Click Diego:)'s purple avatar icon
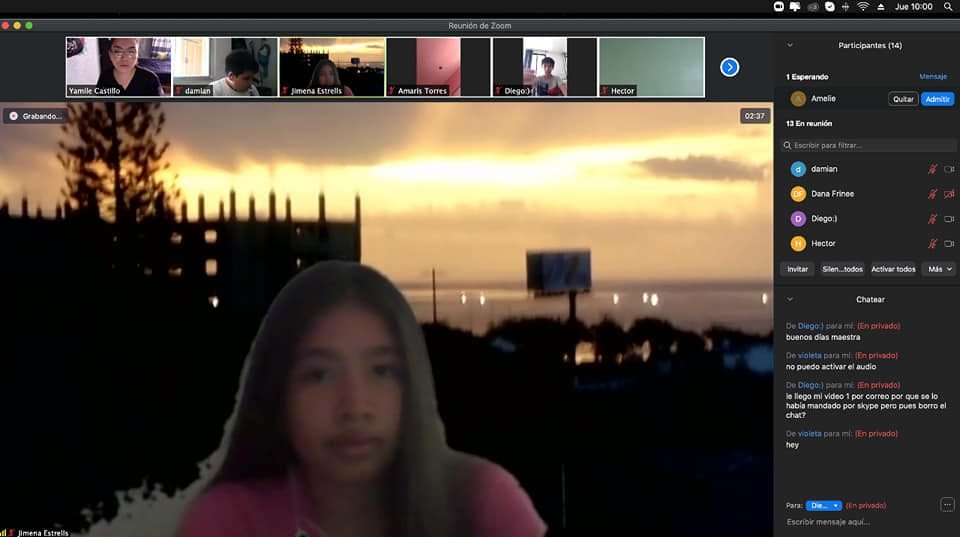 (x=798, y=219)
